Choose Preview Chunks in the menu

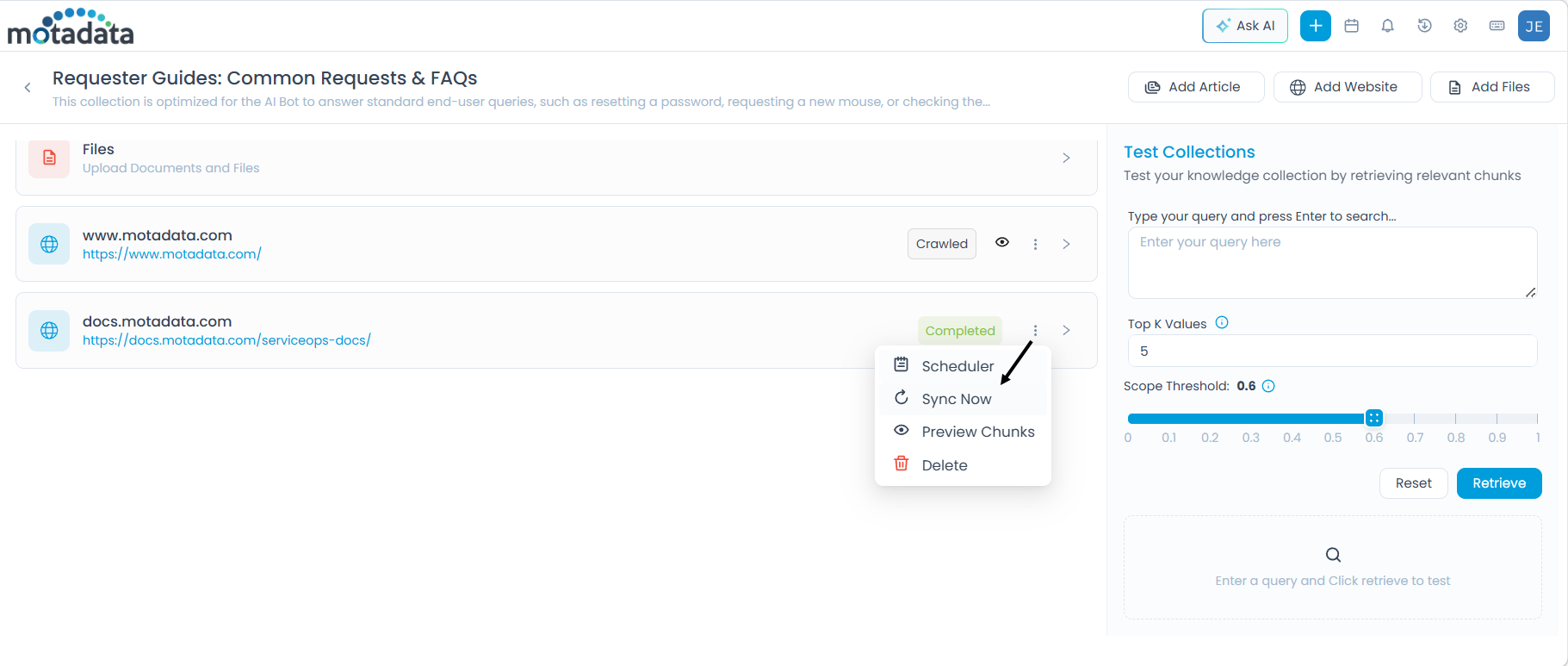(x=977, y=432)
